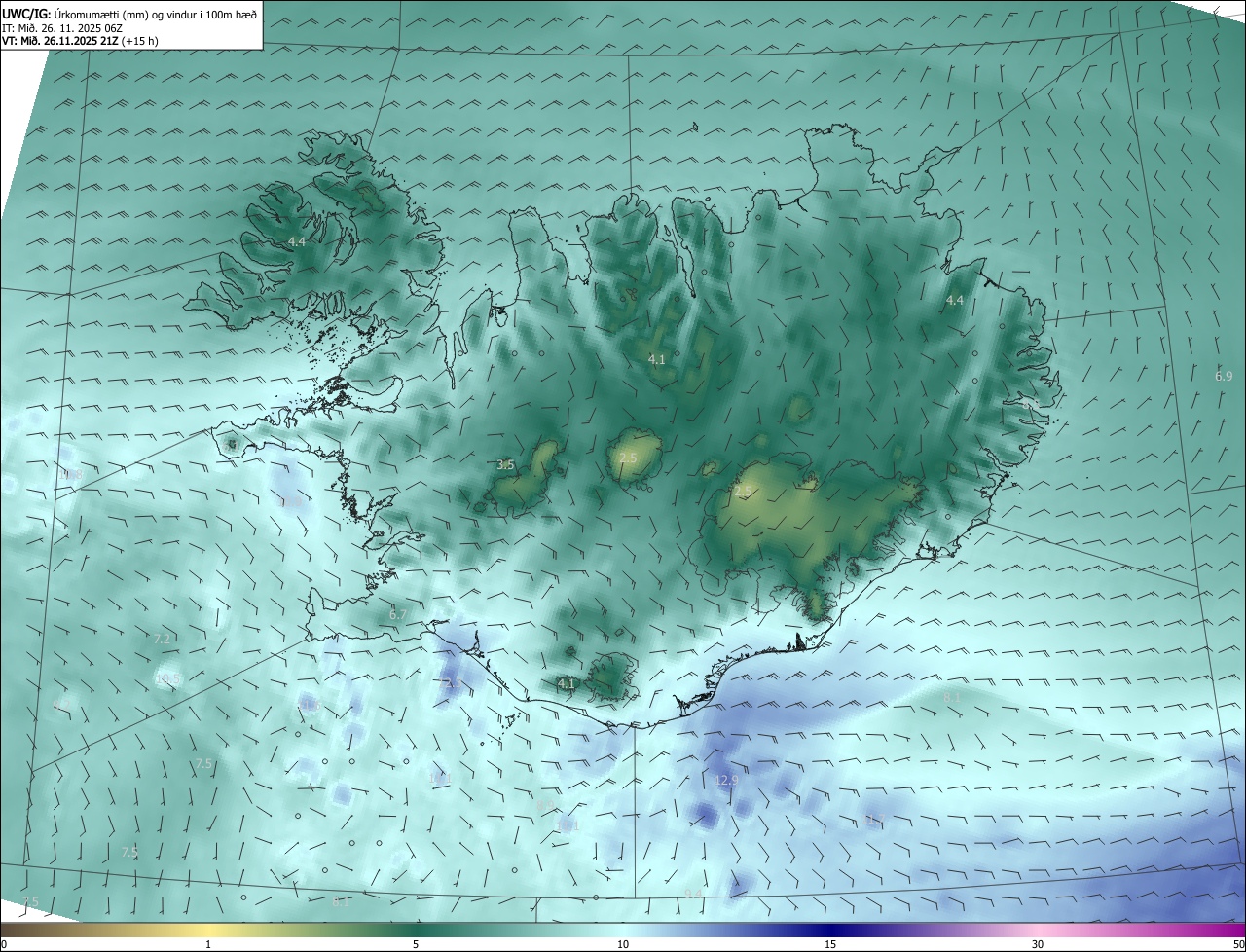Click the '6.9' value label east of Iceland
The height and width of the screenshot is (952, 1246).
(1224, 376)
